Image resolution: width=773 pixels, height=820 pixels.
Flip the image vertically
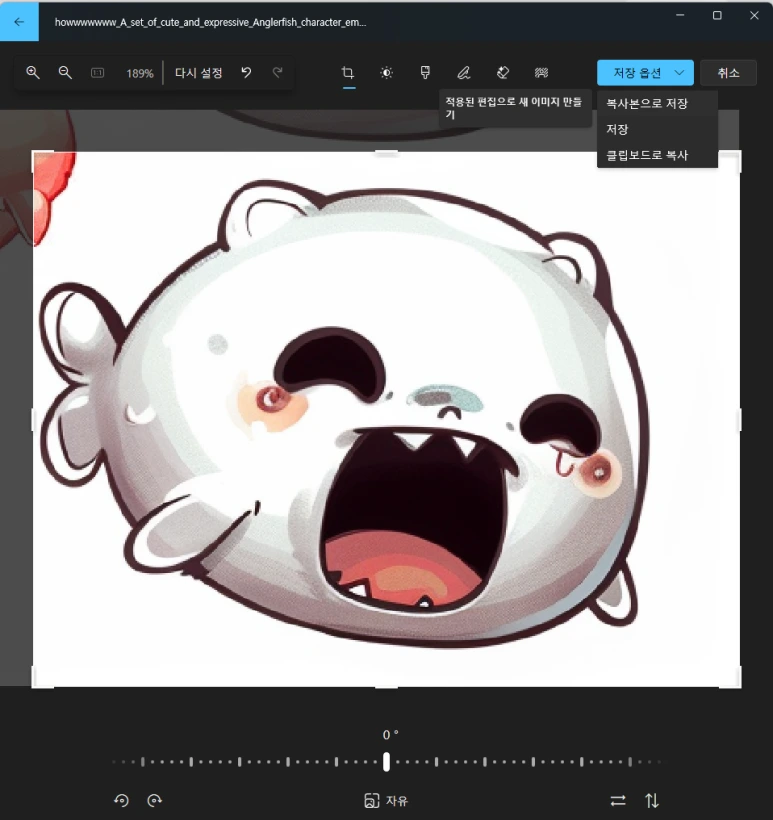point(652,801)
